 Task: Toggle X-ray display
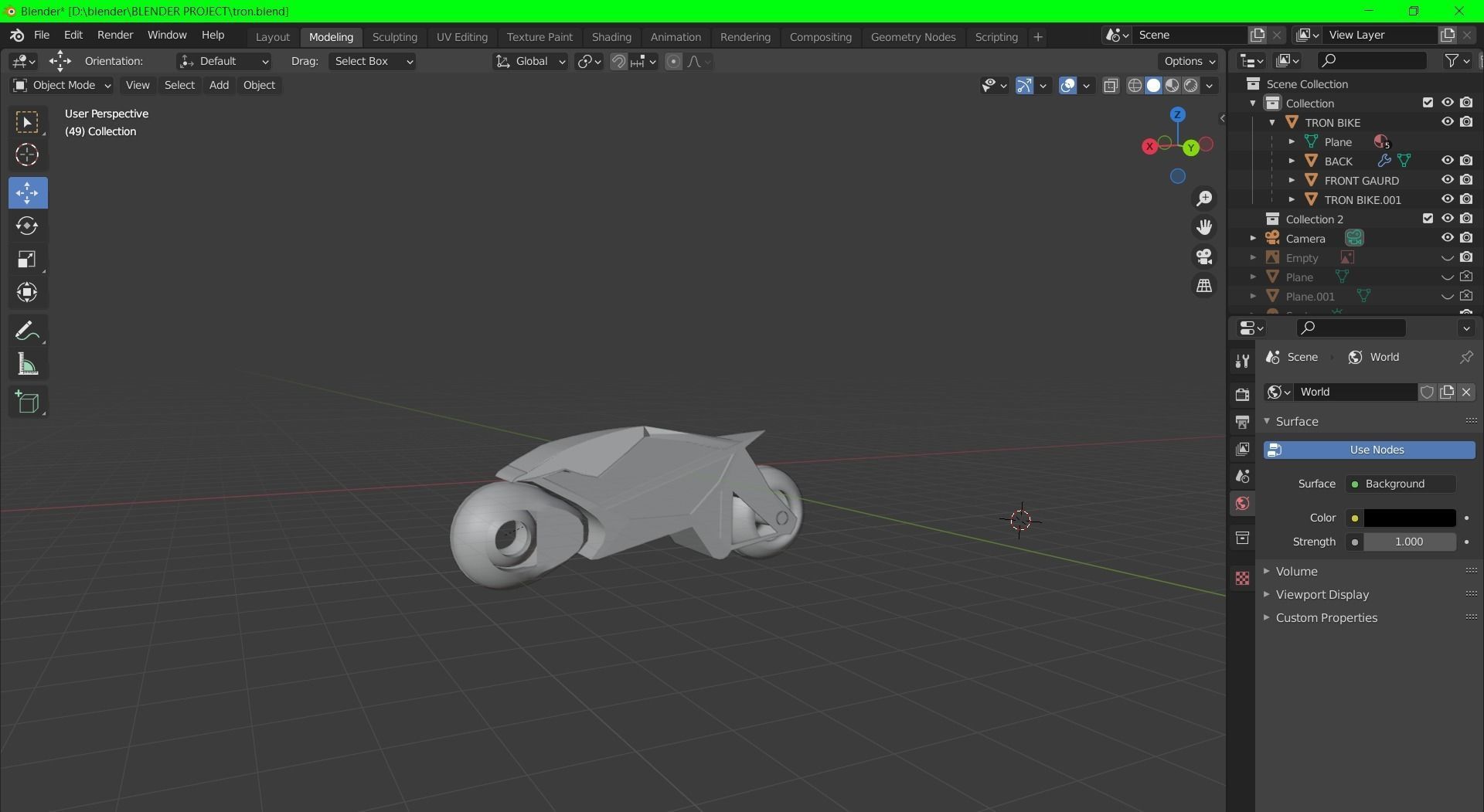1111,86
